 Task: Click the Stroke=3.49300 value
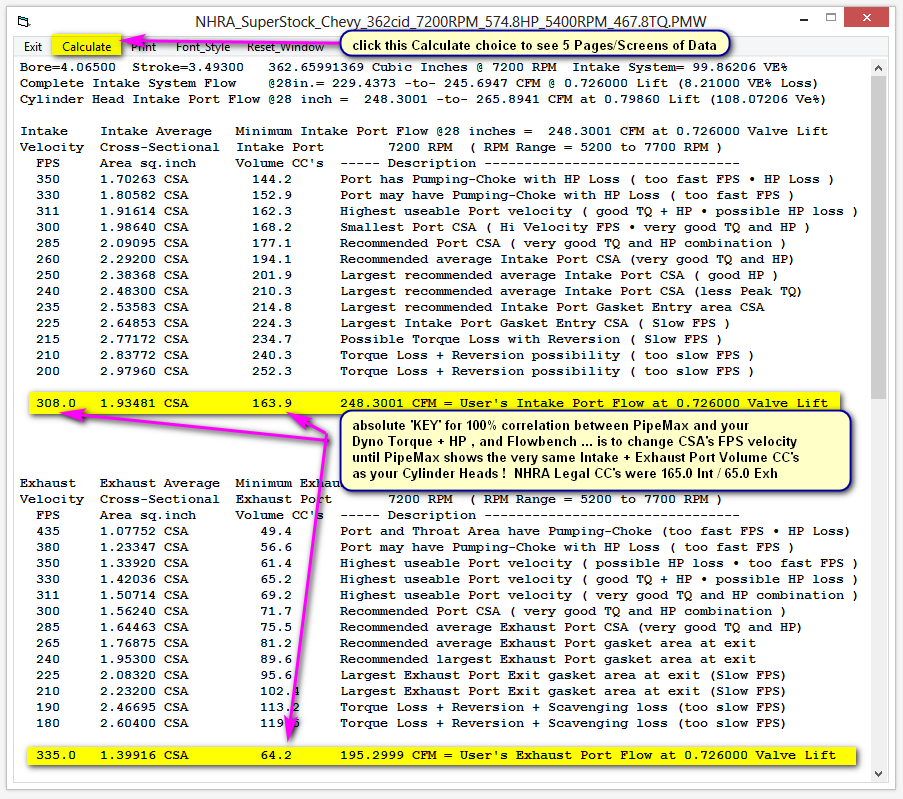coord(188,67)
